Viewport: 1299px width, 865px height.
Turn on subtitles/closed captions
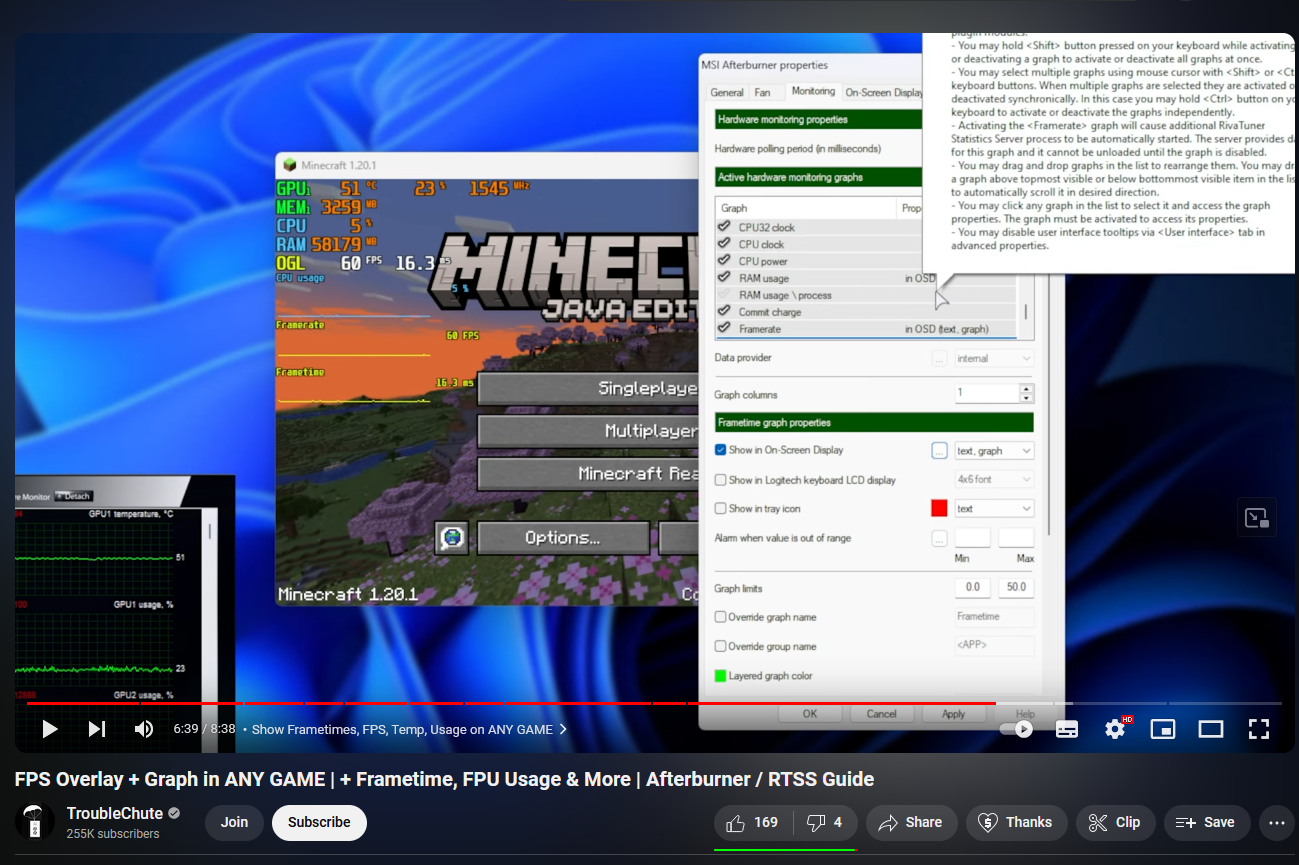pos(1067,729)
